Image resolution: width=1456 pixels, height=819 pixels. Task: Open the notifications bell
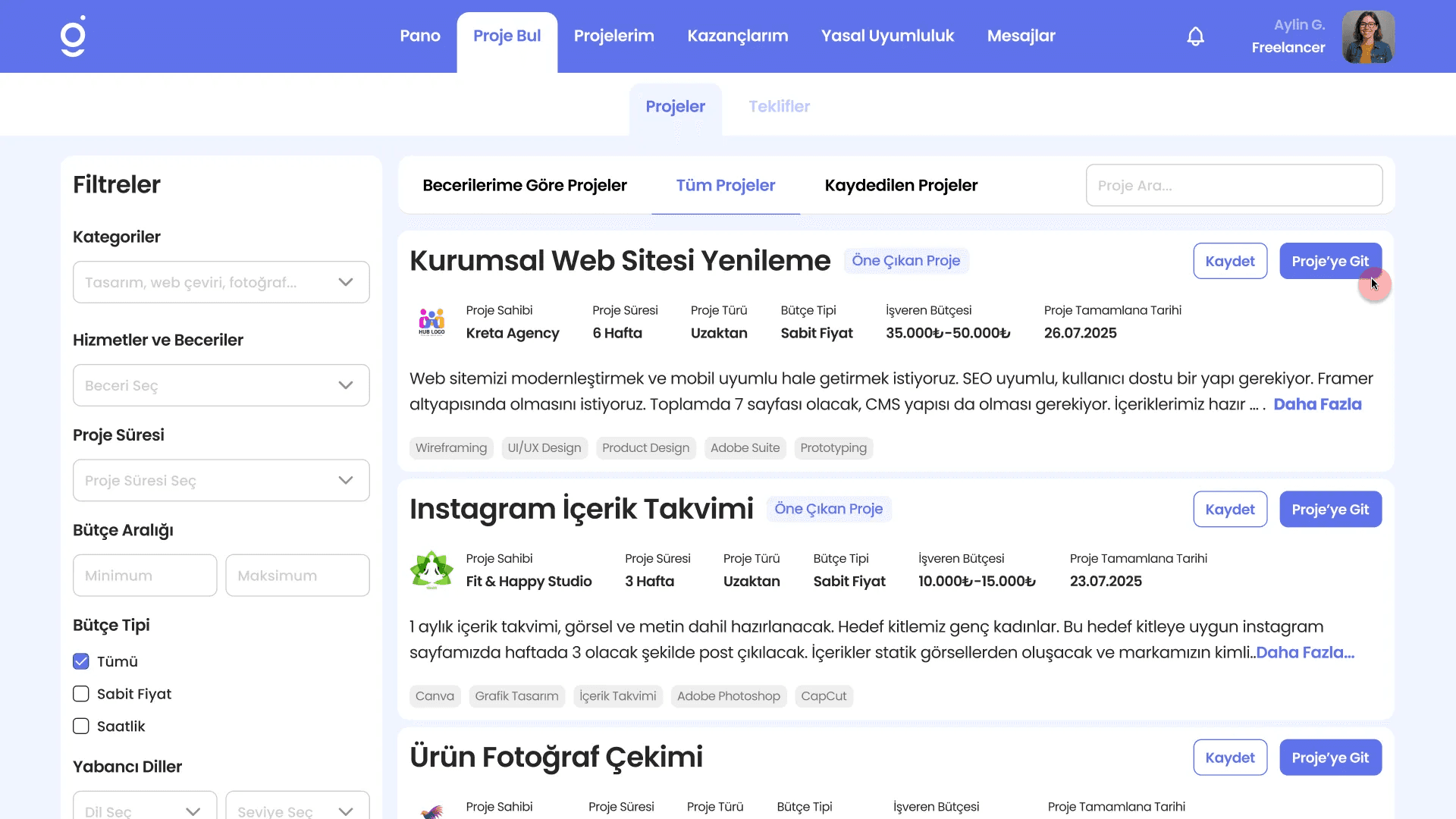1195,36
